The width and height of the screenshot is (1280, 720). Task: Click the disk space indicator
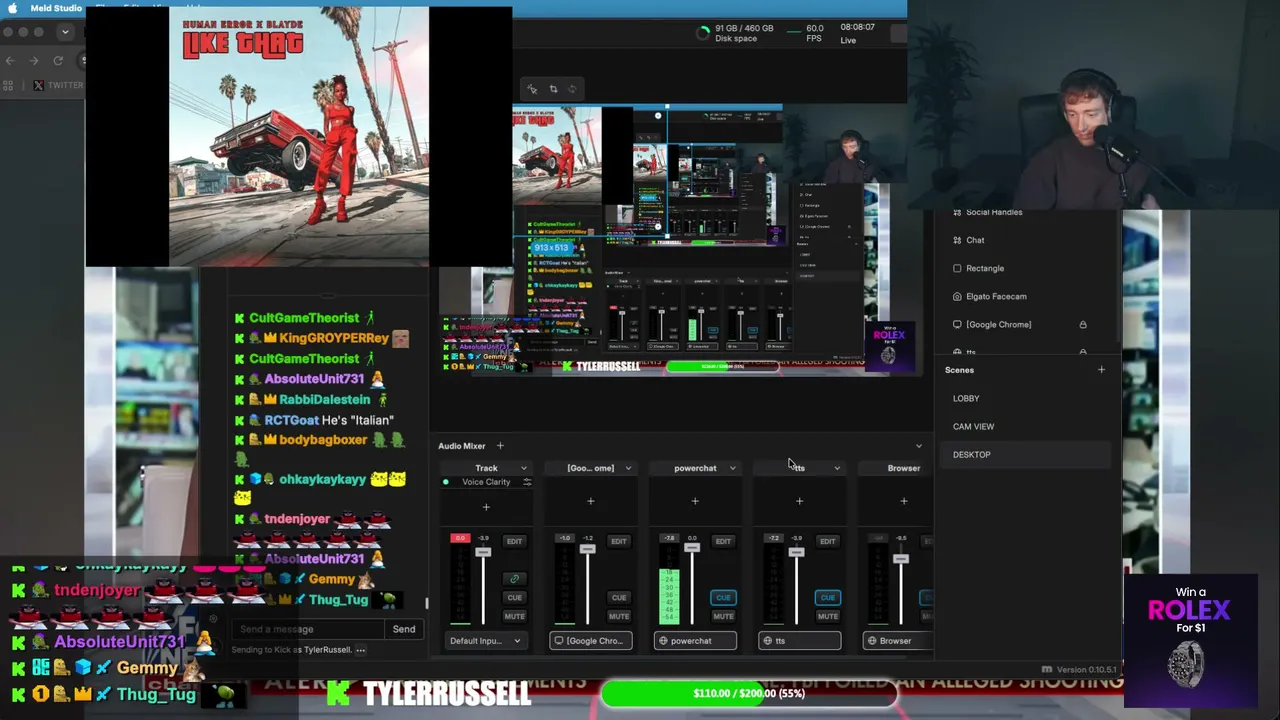736,33
